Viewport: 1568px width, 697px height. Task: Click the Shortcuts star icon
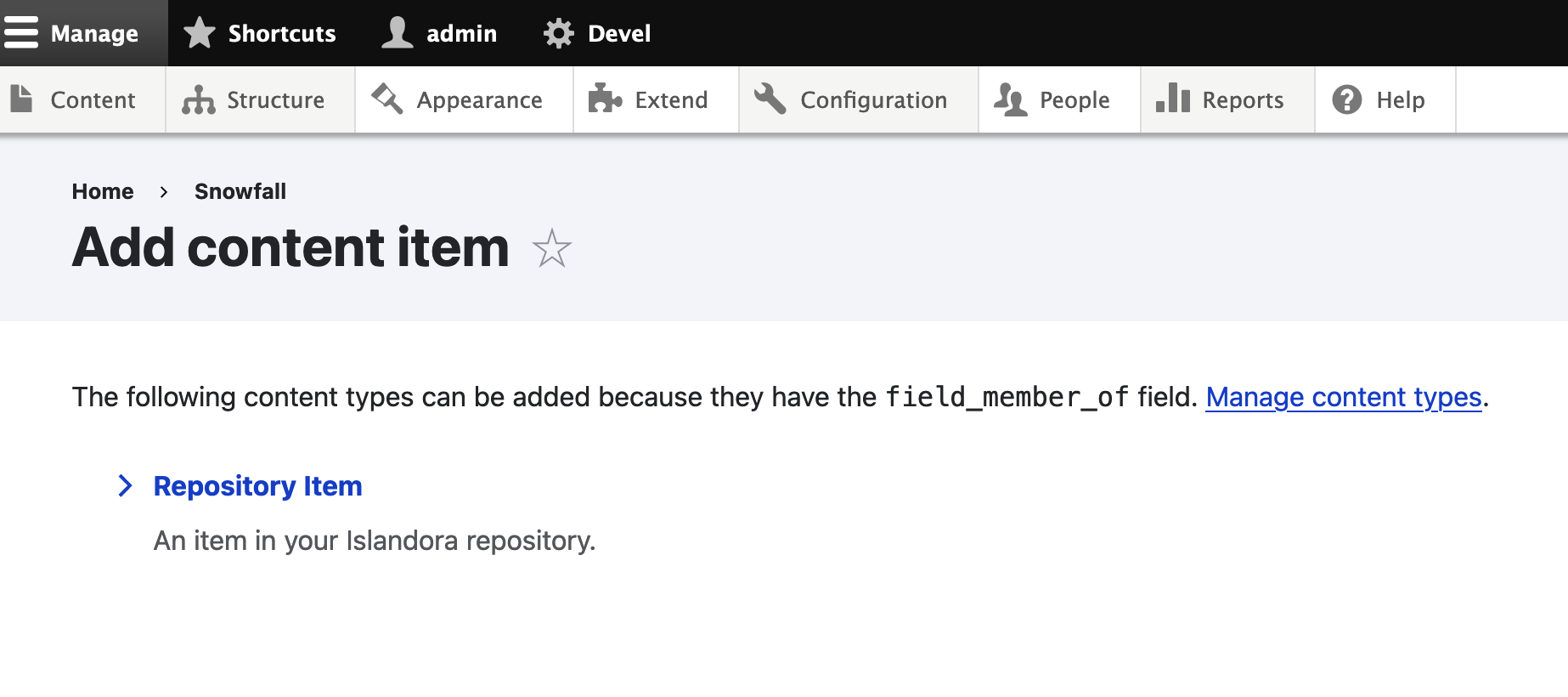point(199,33)
